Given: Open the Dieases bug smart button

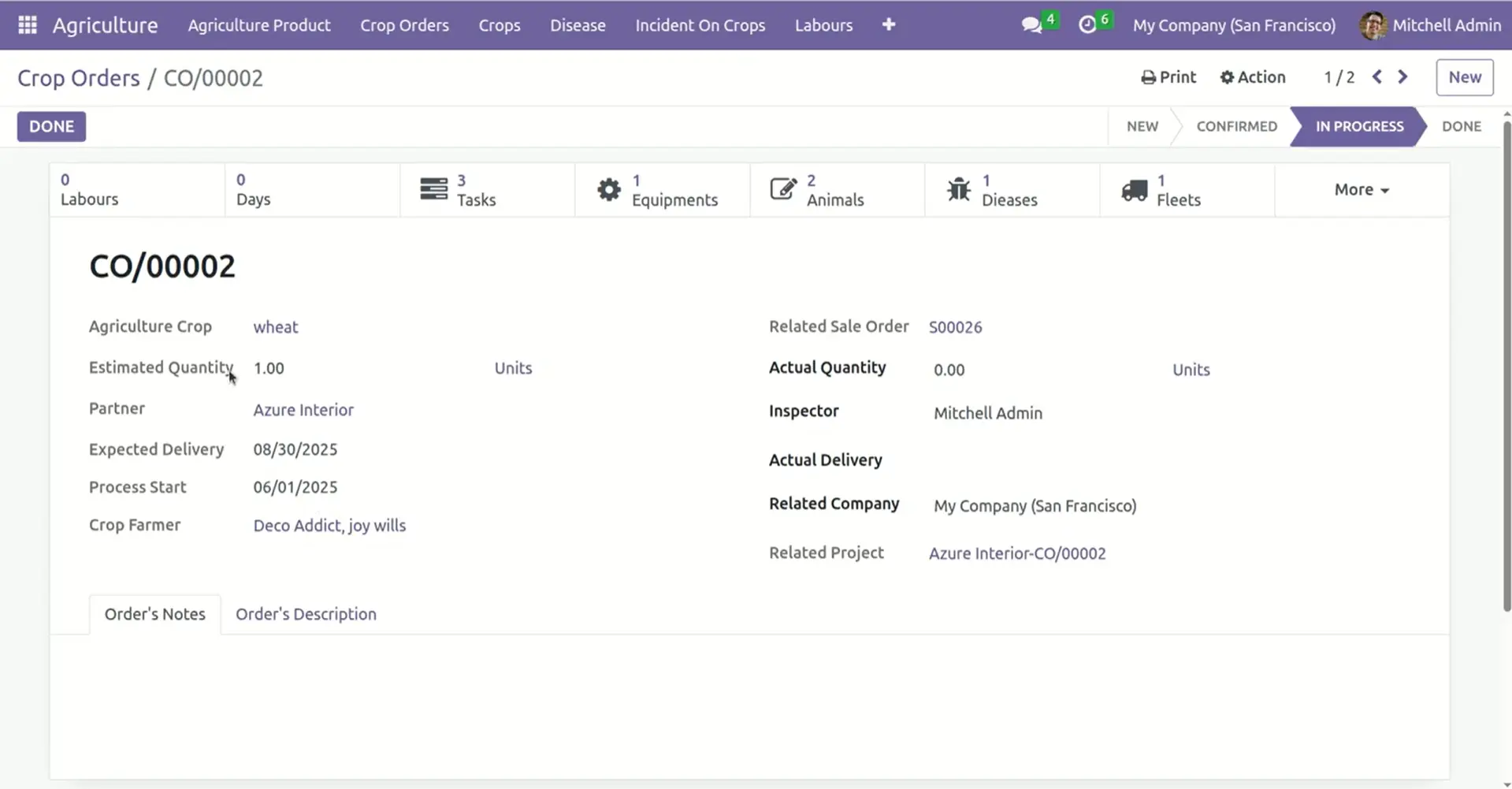Looking at the screenshot, I should 1011,190.
